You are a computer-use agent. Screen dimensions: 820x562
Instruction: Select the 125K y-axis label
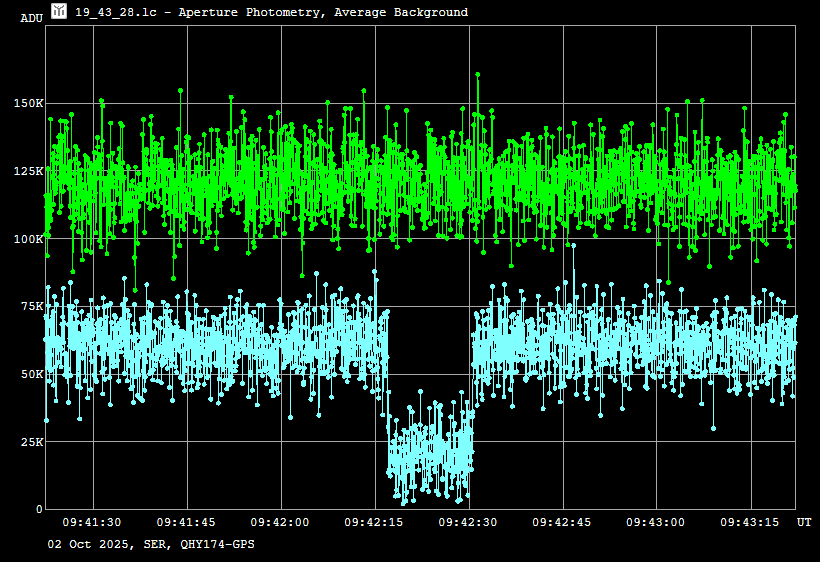pyautogui.click(x=28, y=171)
